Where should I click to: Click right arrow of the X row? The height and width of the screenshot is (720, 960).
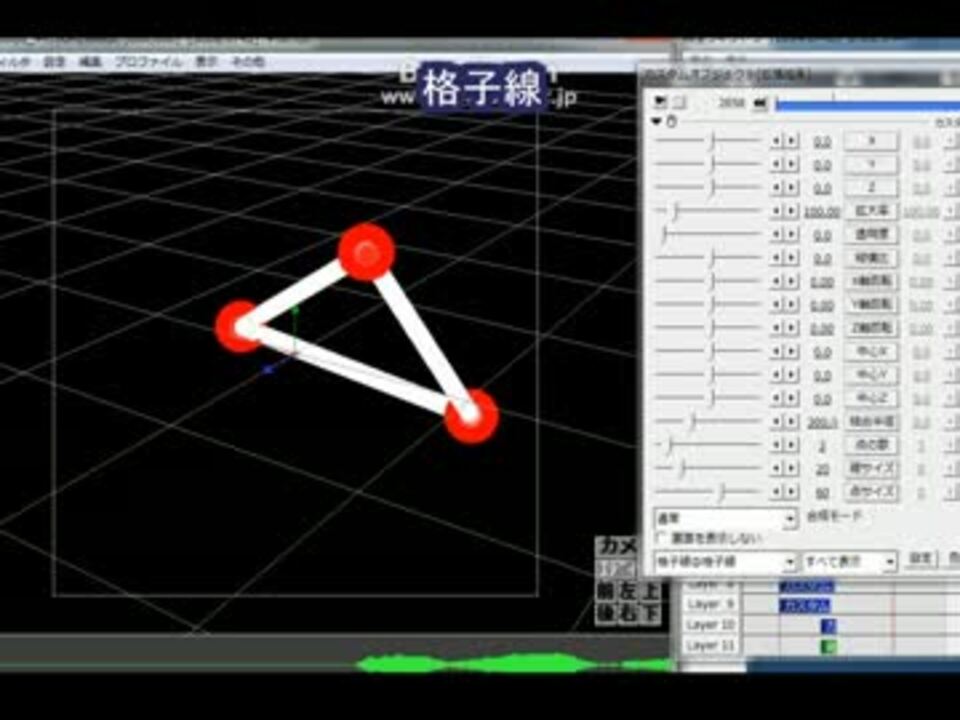pos(792,141)
